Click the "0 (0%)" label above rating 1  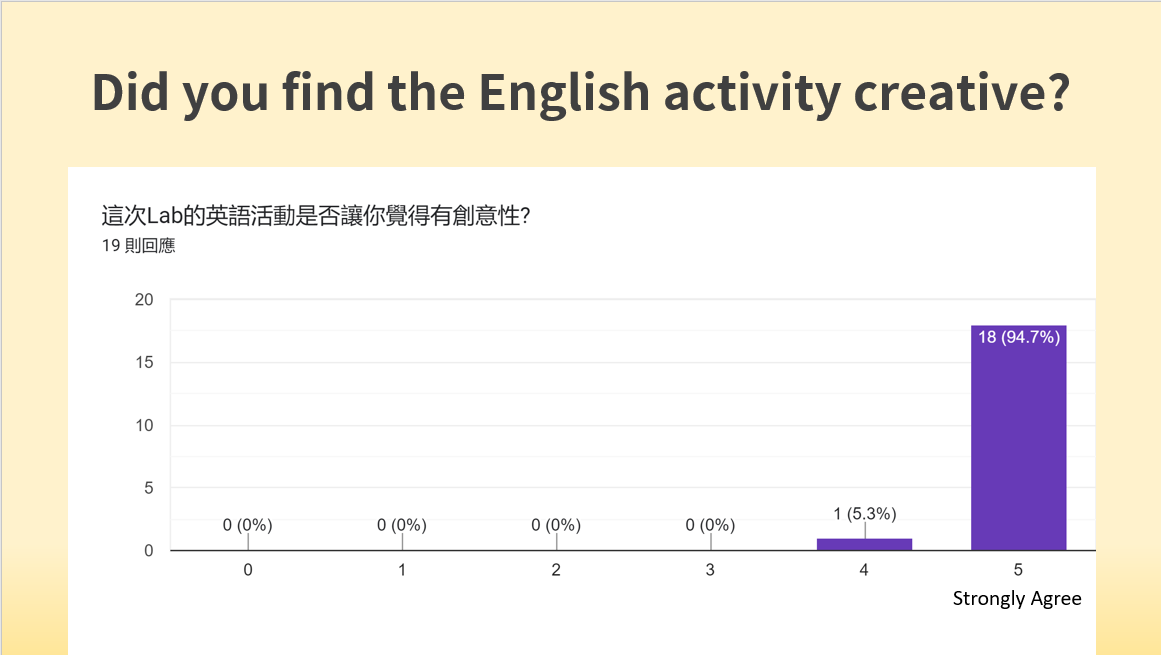(x=402, y=525)
